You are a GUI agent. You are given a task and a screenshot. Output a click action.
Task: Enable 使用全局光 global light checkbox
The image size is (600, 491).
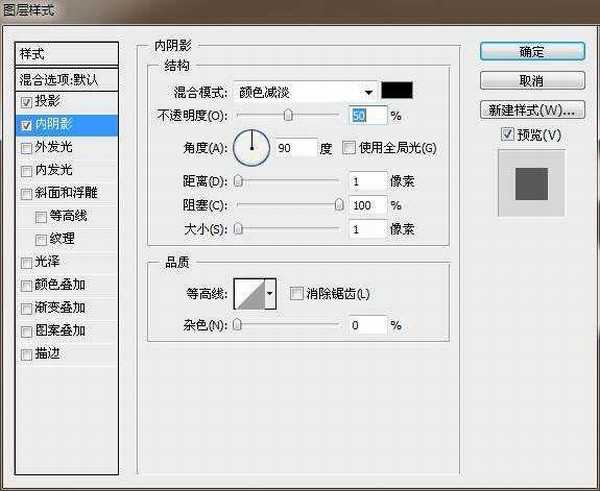349,148
